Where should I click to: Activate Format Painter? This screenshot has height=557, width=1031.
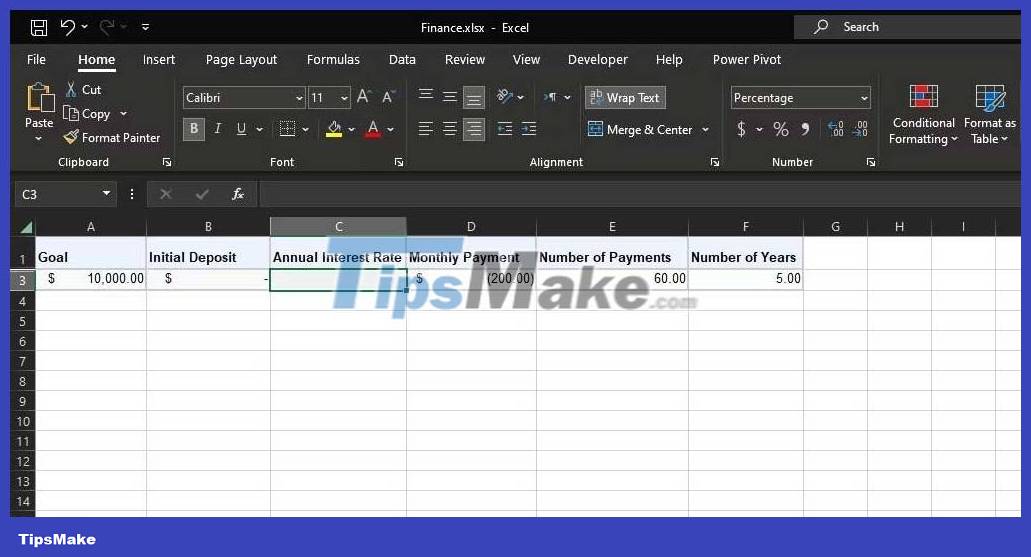click(x=112, y=137)
